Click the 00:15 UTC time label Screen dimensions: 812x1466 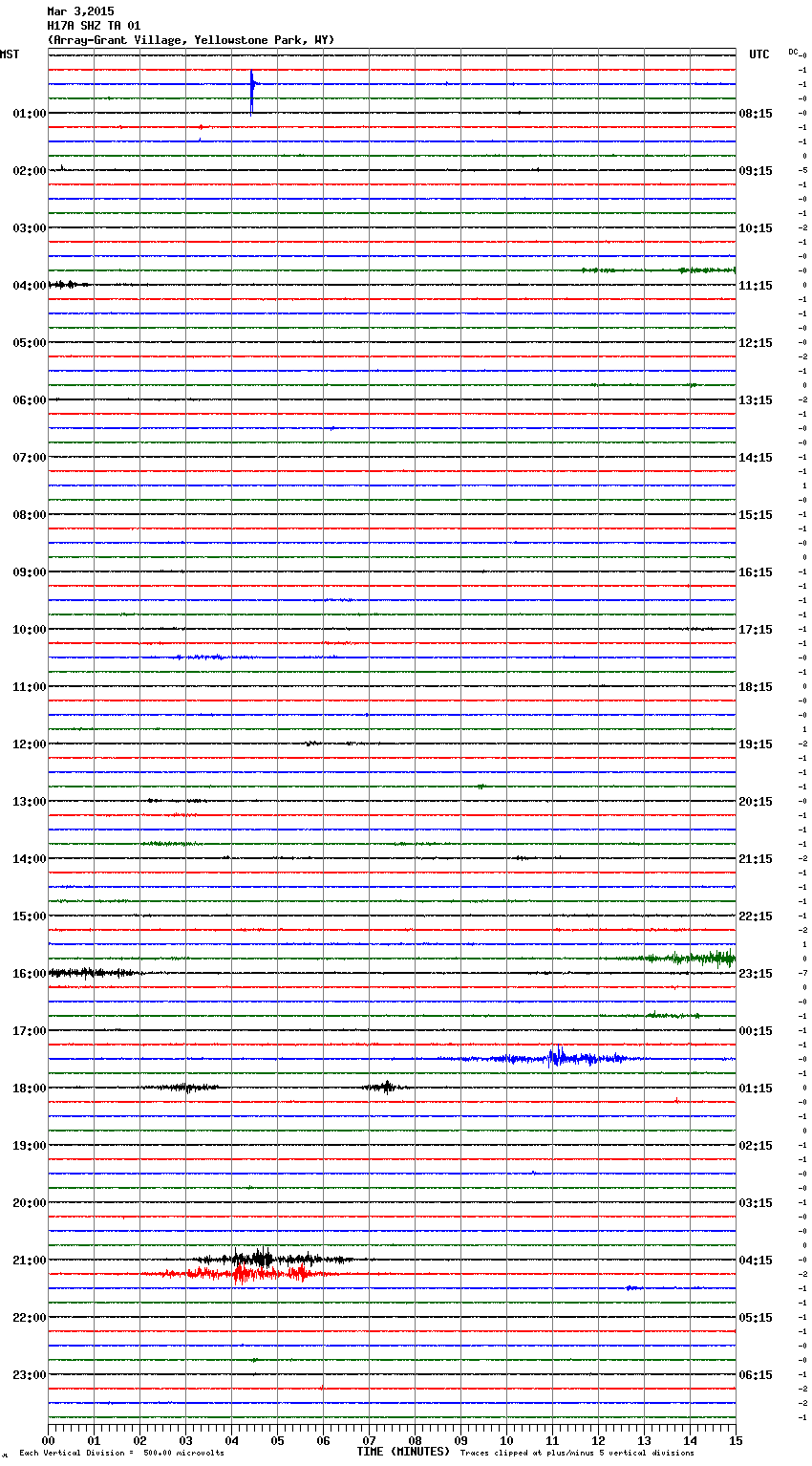[756, 1031]
